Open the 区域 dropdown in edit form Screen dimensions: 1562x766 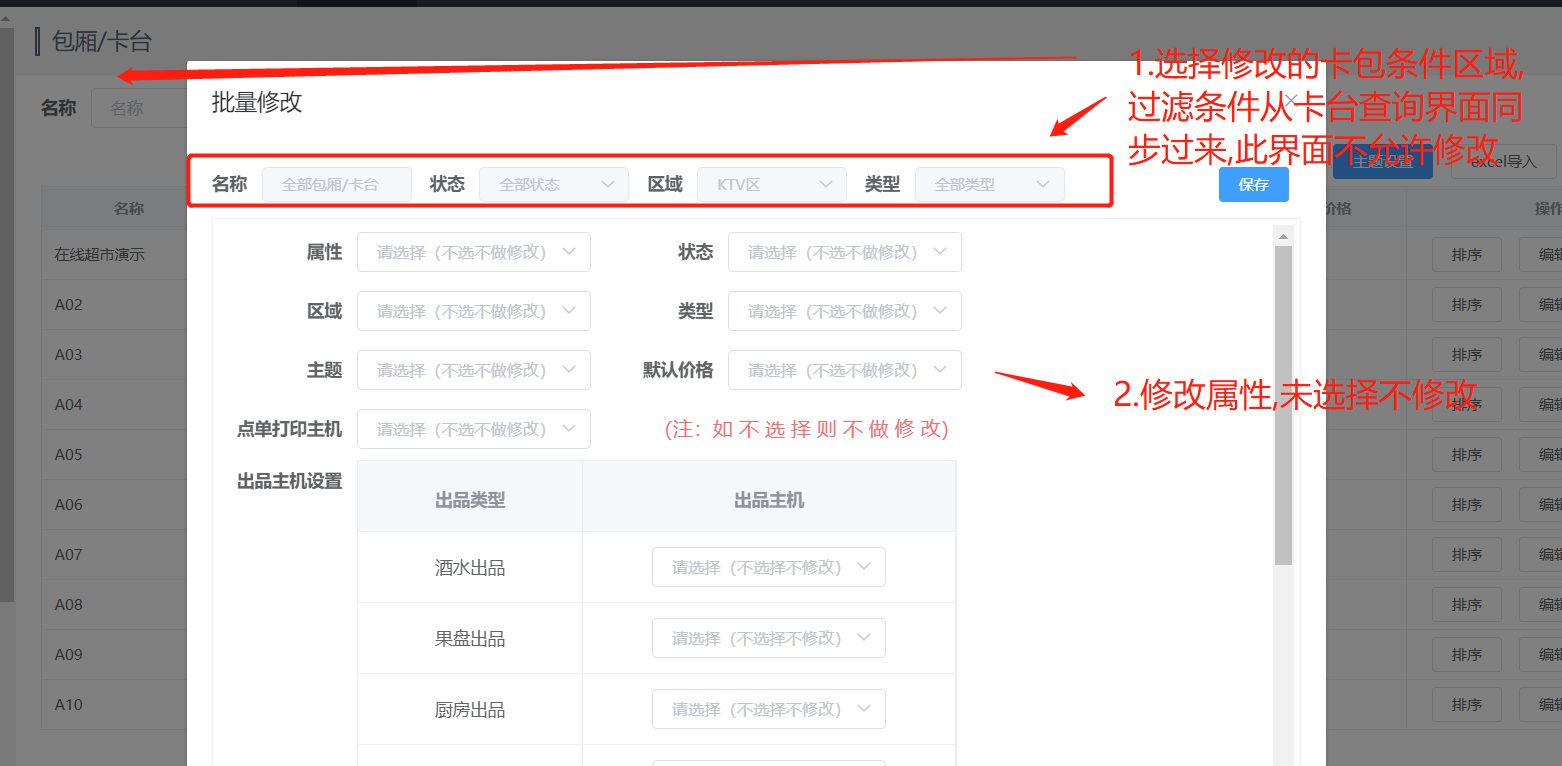pos(473,311)
